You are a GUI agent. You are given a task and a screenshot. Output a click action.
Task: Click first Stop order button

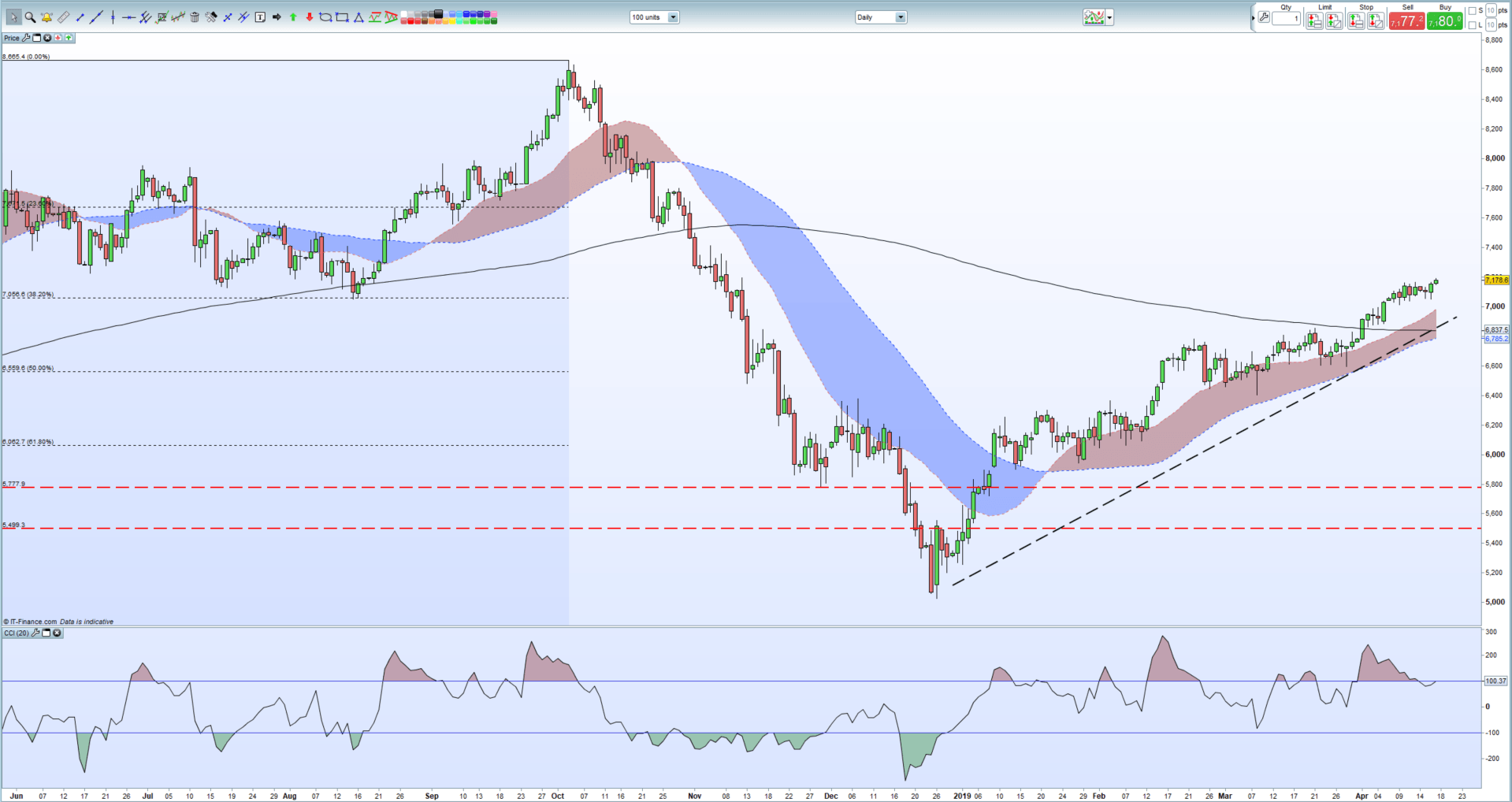pyautogui.click(x=1356, y=21)
